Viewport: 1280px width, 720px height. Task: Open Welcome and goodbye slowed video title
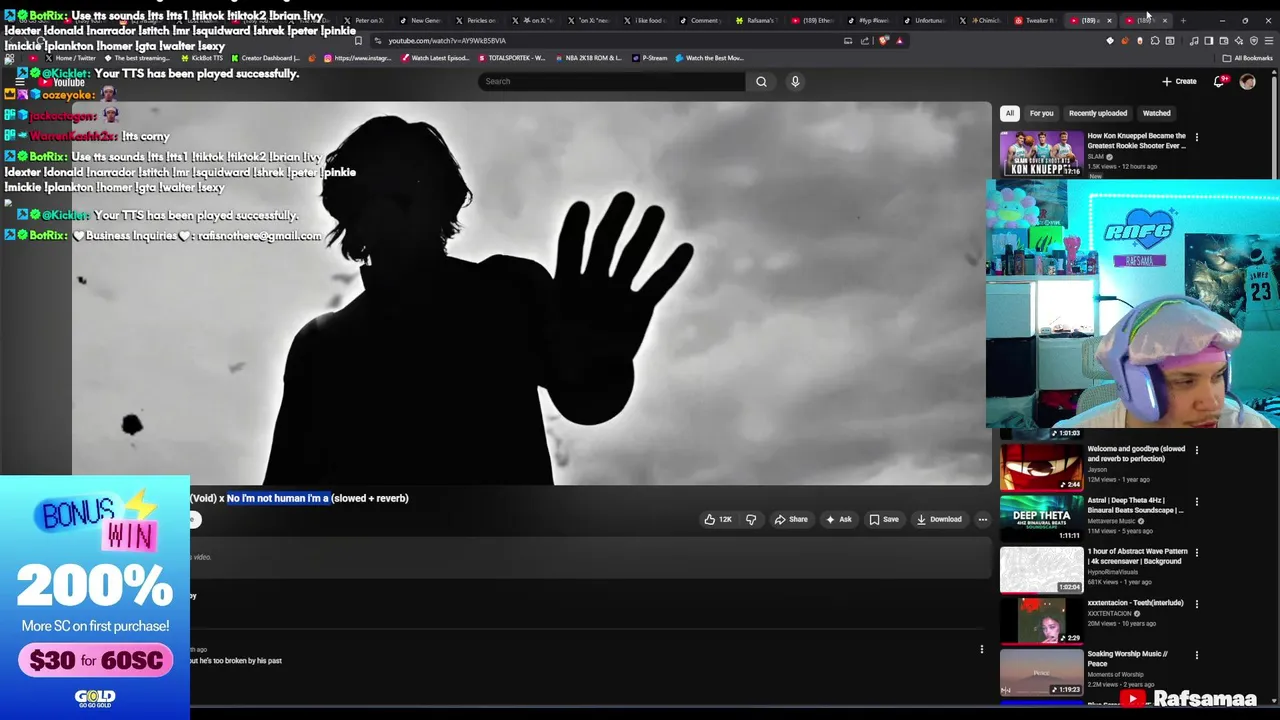(1136, 454)
